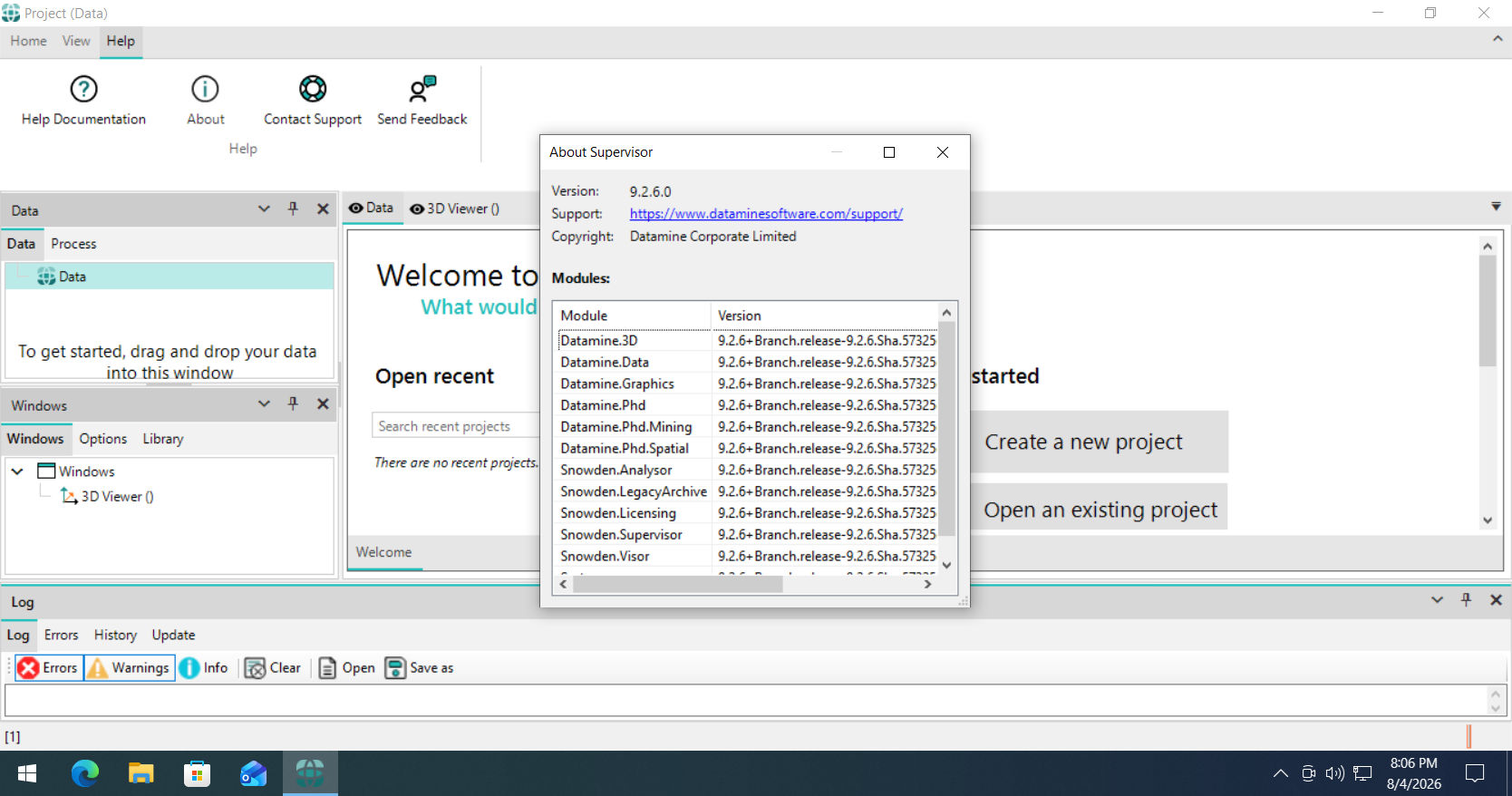Toggle the Errors filter in Log

pos(49,668)
